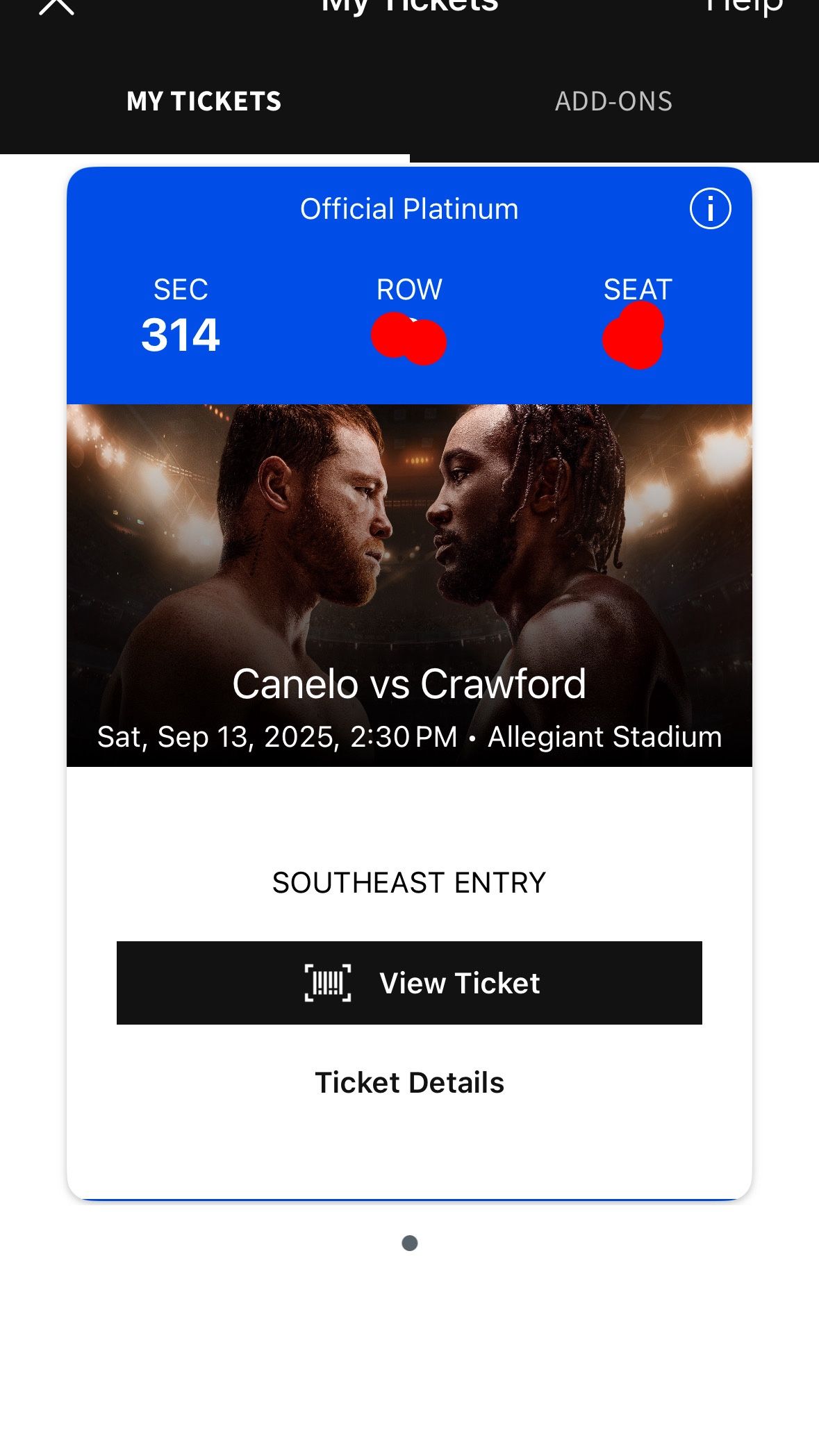Tap the Official Platinum info icon
The height and width of the screenshot is (1456, 819).
click(710, 208)
